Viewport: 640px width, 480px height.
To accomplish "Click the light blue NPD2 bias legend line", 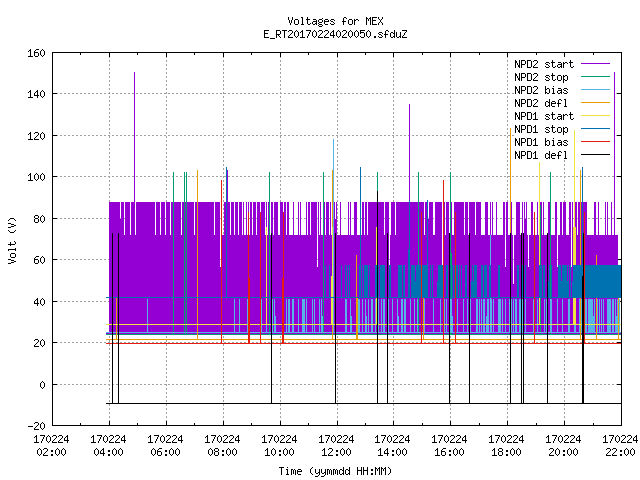I will [595, 89].
